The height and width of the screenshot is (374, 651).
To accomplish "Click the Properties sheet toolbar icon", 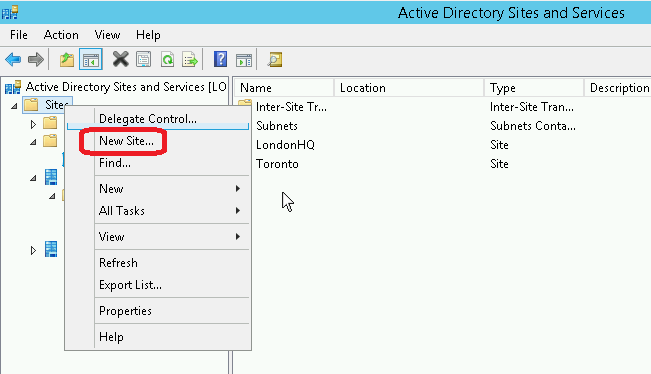I will (x=144, y=59).
